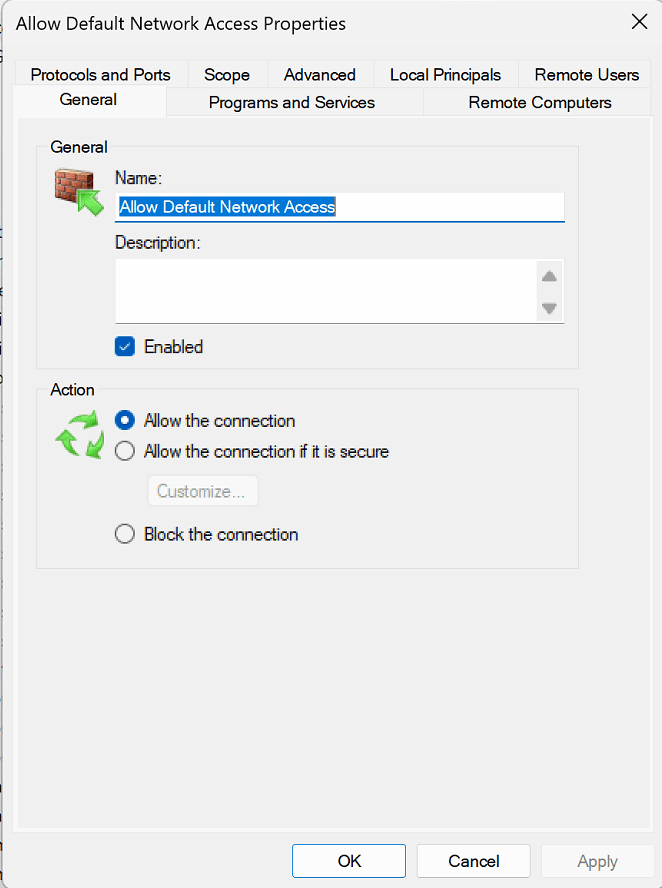This screenshot has height=888, width=662.
Task: Click the Cancel button
Action: click(x=473, y=861)
